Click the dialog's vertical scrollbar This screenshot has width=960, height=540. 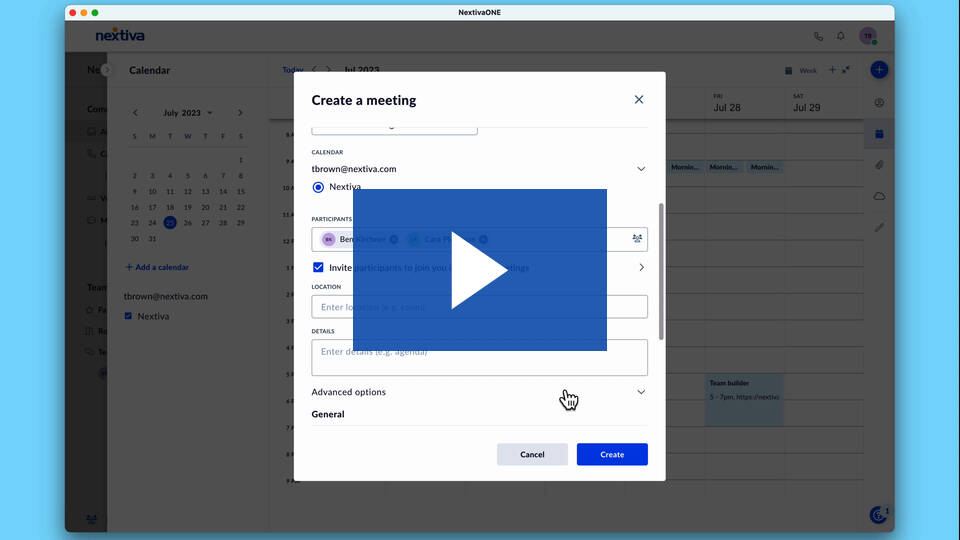pyautogui.click(x=661, y=271)
